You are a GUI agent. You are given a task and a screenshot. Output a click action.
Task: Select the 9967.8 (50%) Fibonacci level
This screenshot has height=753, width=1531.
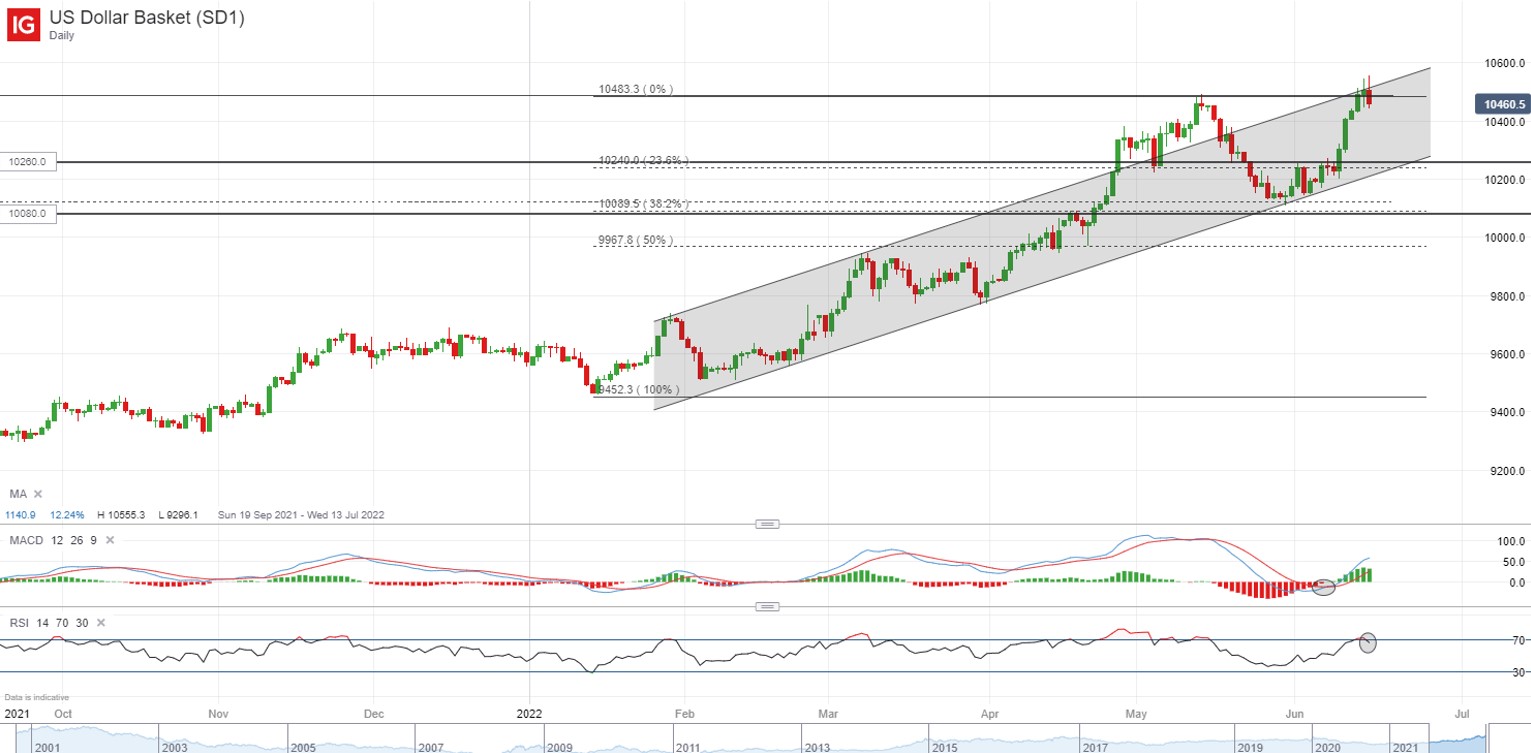pos(636,240)
